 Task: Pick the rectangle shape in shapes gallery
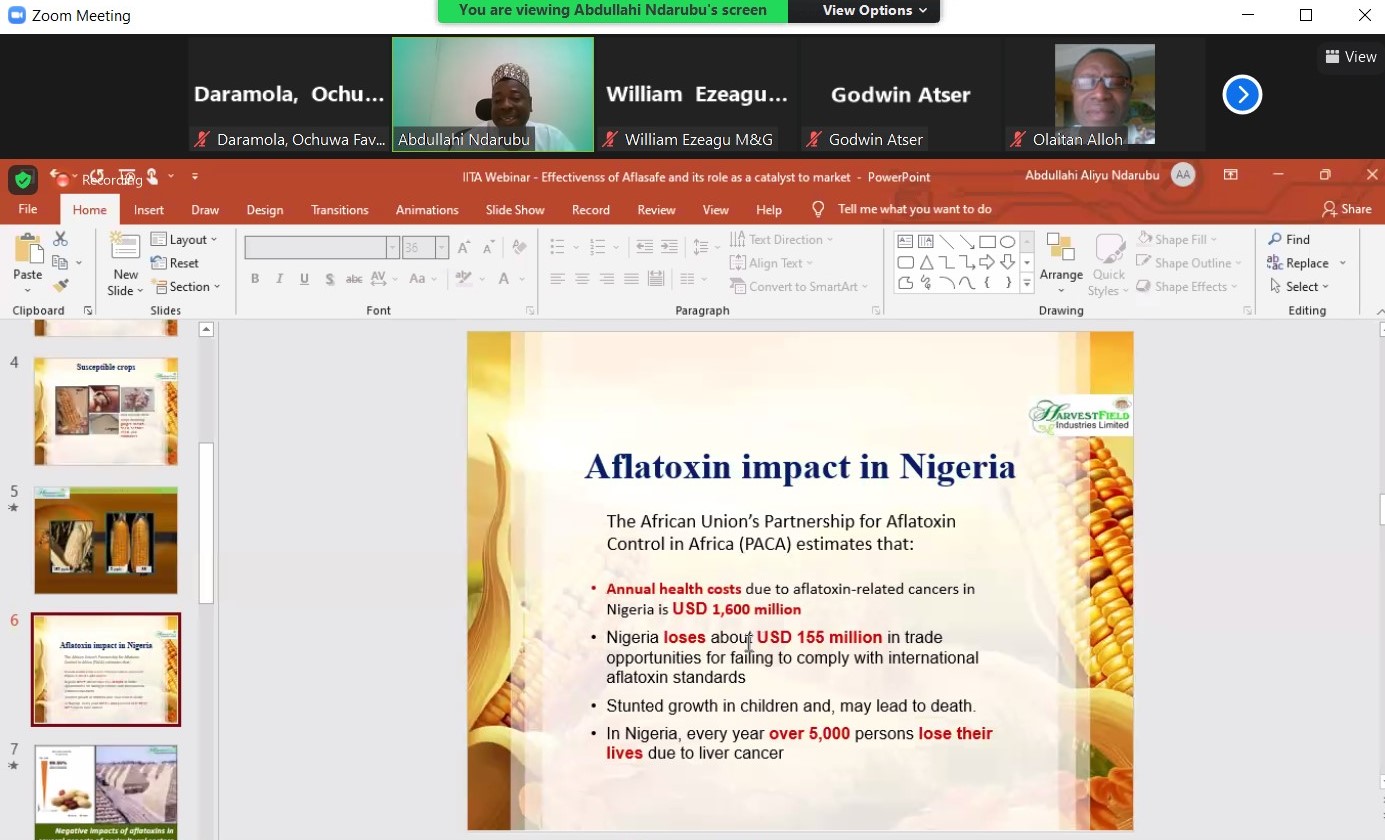[x=987, y=242]
